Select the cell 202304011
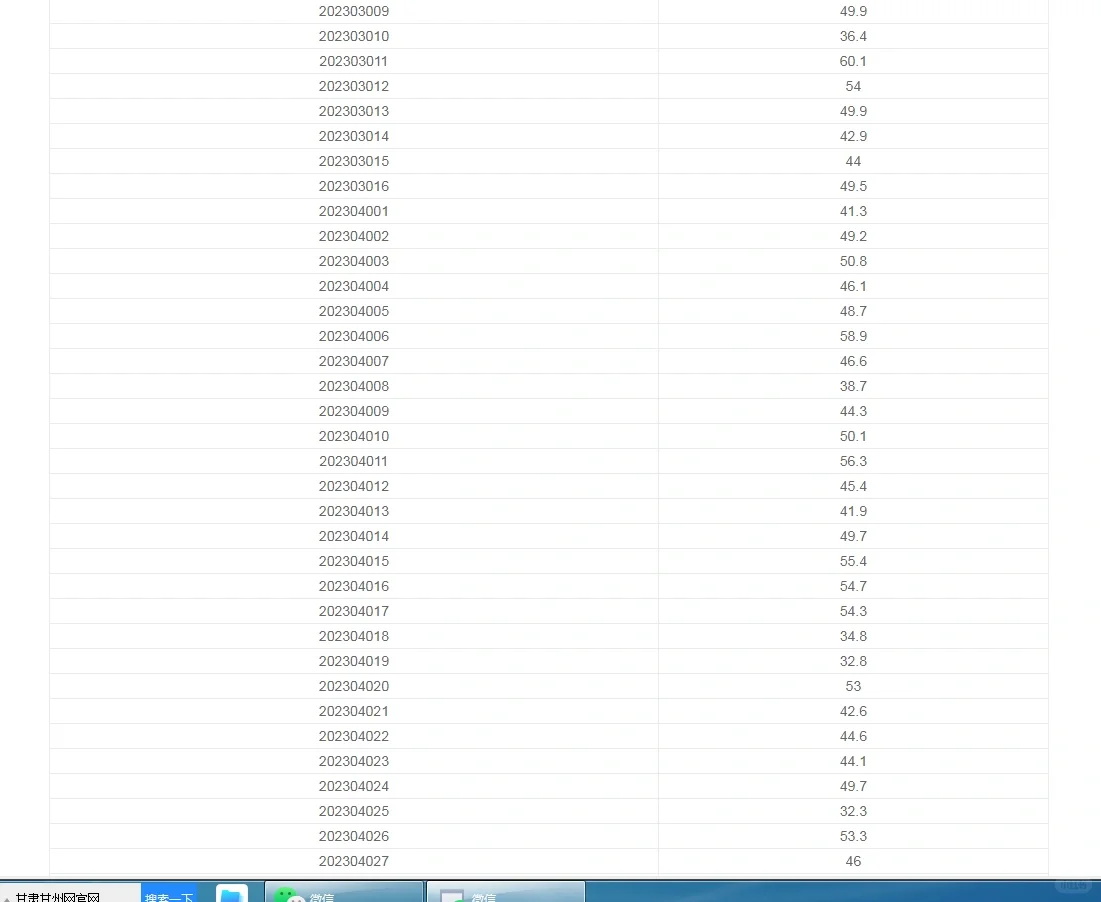 354,461
